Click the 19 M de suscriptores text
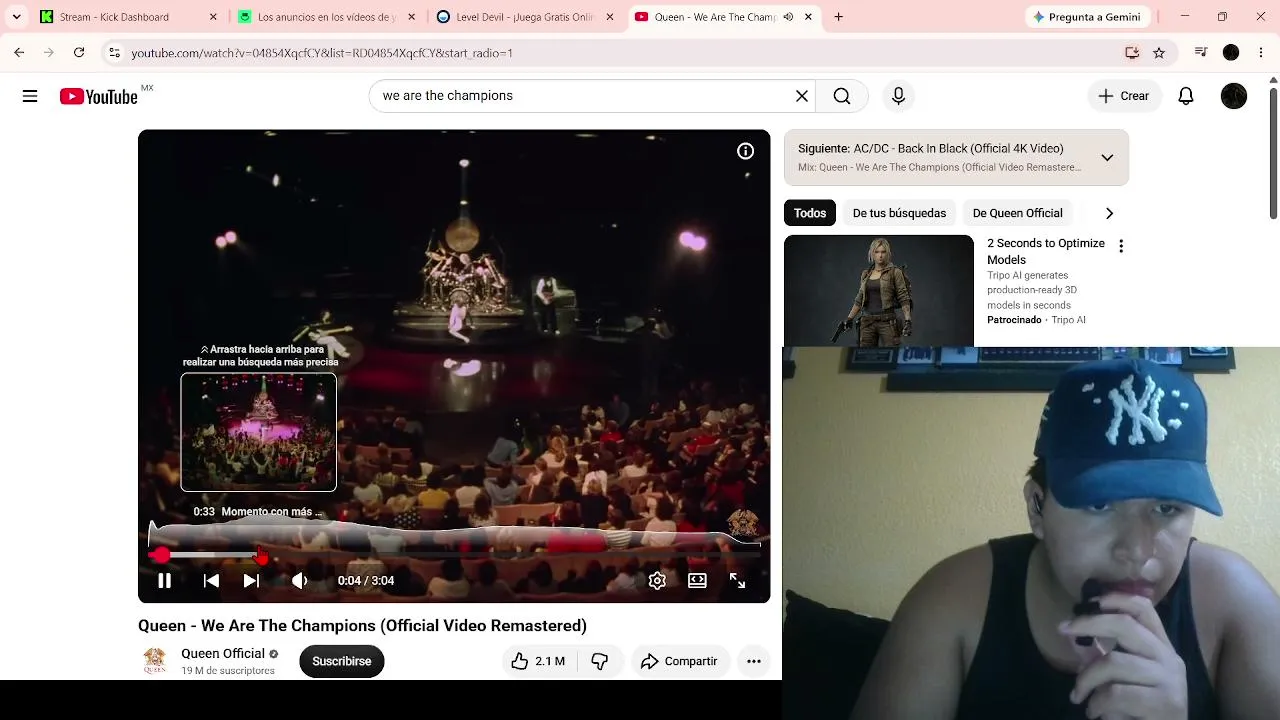The image size is (1280, 720). (228, 671)
